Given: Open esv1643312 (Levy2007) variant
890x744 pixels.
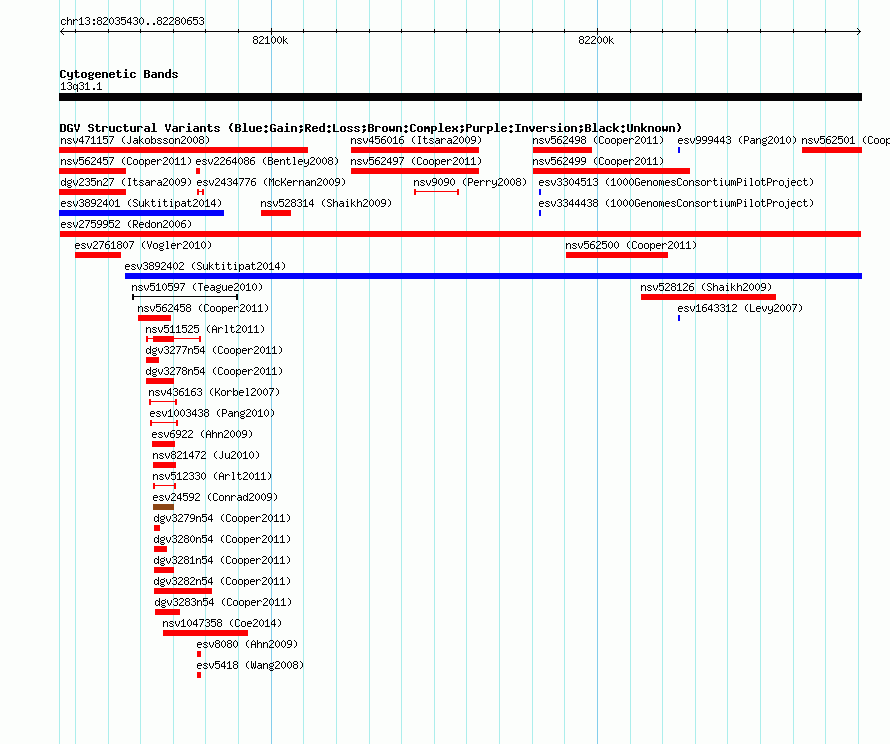Looking at the screenshot, I should click(x=740, y=308).
